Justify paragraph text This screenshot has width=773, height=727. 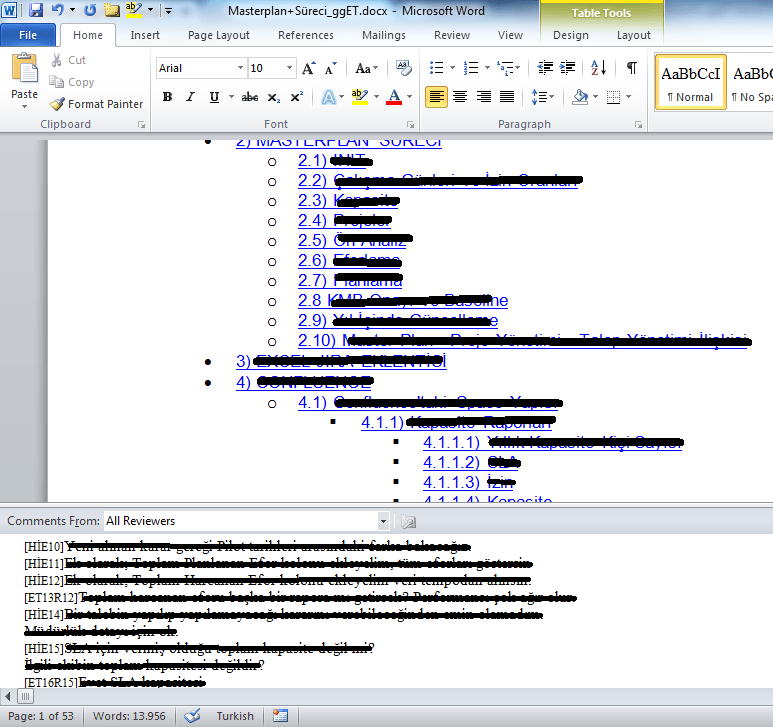click(507, 97)
